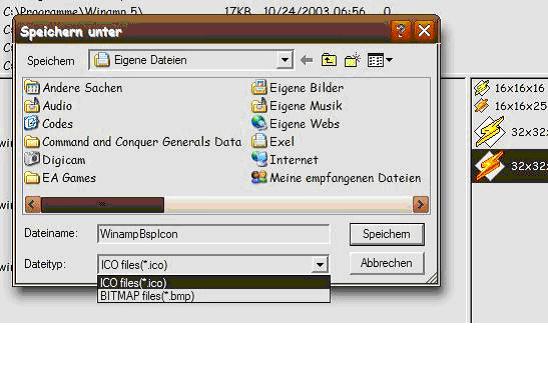This screenshot has height=384, width=548.
Task: Select the Internet folder icon
Action: [259, 159]
